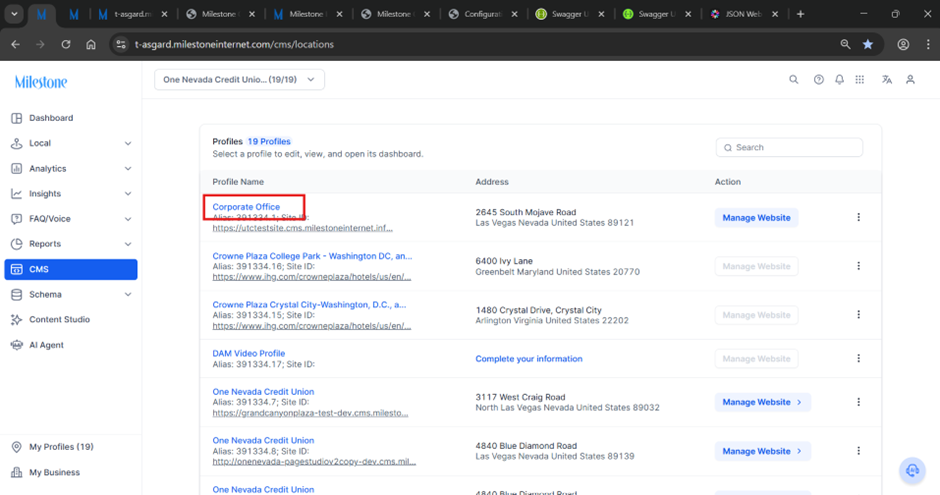Click Manage Website for 4840 Blue Diamond Road
The image size is (940, 495).
coord(763,451)
